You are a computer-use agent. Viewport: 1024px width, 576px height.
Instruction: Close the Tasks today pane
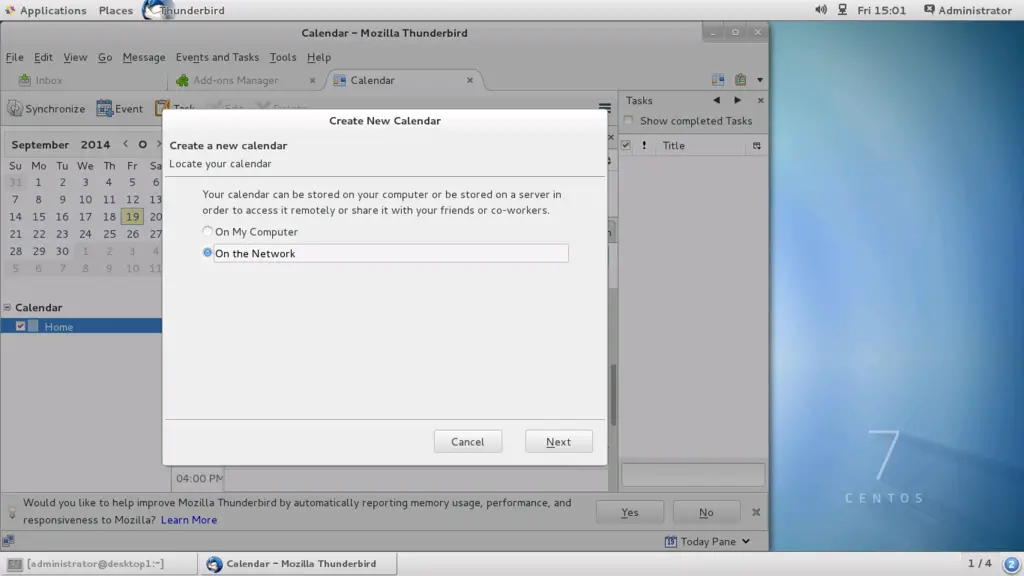(760, 101)
